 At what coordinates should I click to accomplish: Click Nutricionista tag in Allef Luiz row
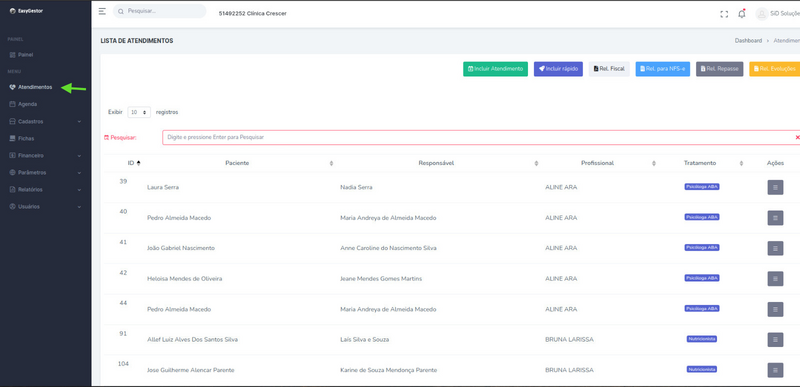pyautogui.click(x=702, y=339)
